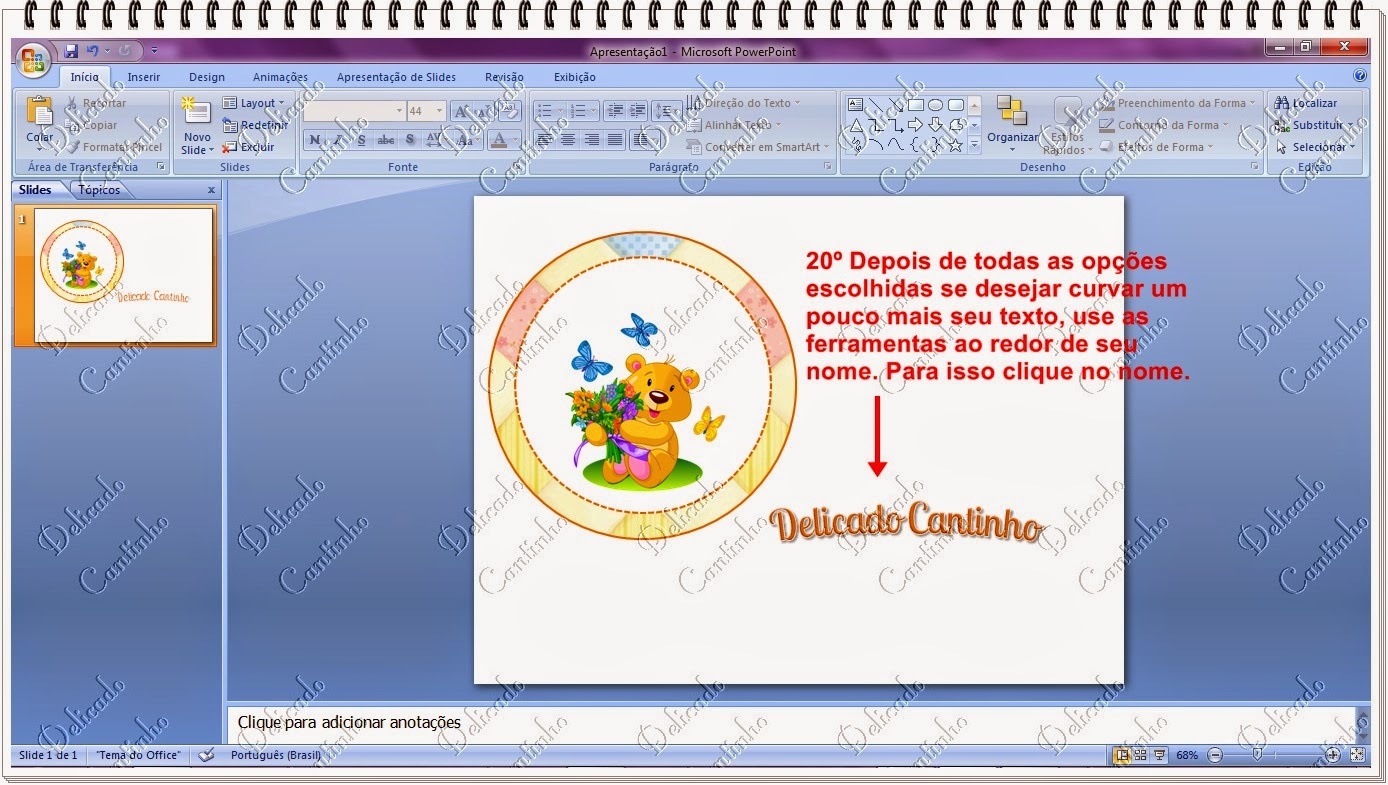This screenshot has height=785, width=1388.
Task: Toggle text shadow formatting
Action: click(x=410, y=140)
